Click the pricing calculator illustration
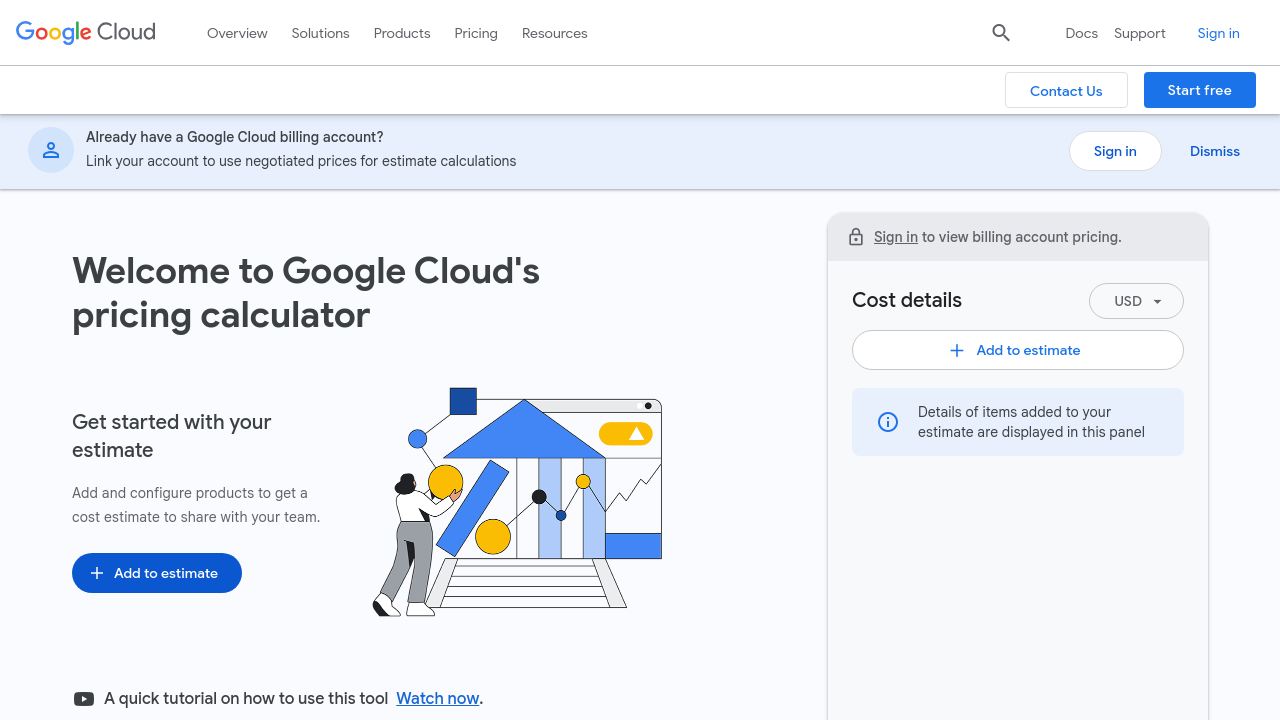 [x=517, y=502]
